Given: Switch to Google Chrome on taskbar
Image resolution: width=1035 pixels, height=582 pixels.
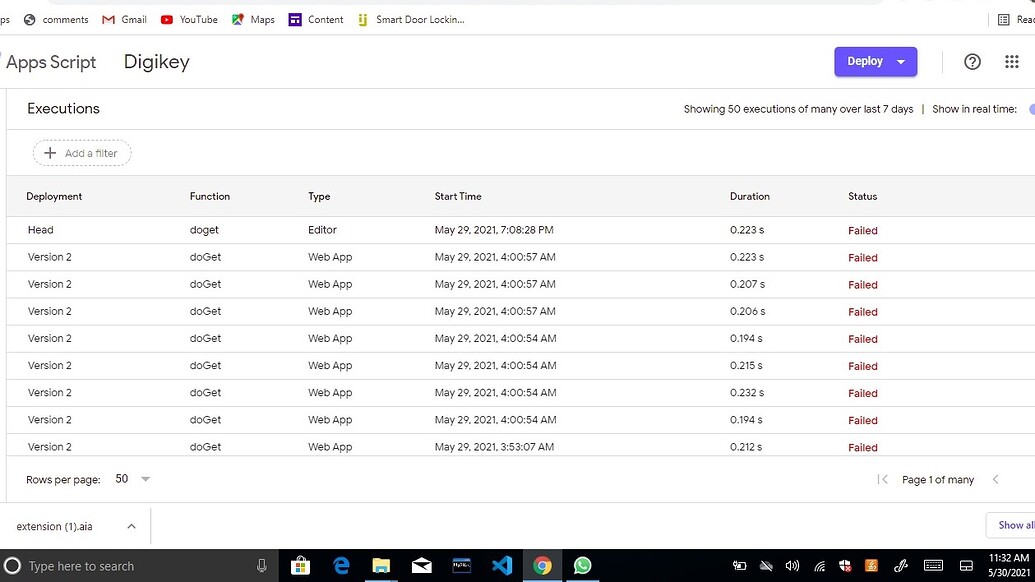Looking at the screenshot, I should coord(542,566).
